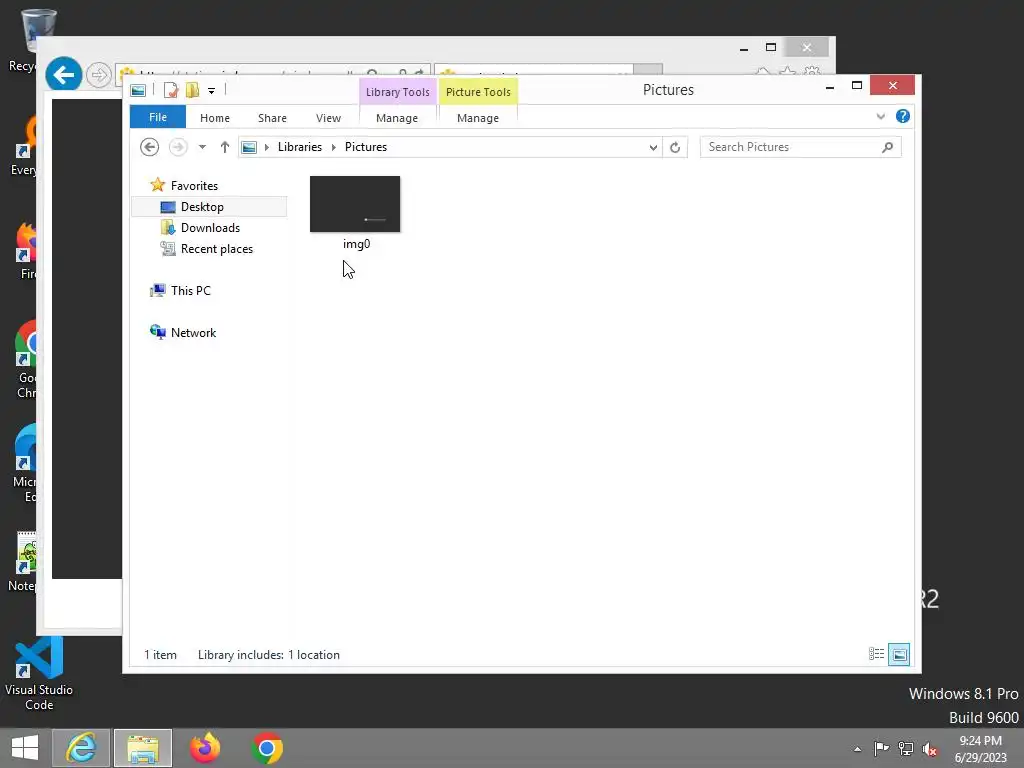This screenshot has width=1024, height=768.
Task: Launch Google Chrome from the taskbar
Action: (267, 748)
